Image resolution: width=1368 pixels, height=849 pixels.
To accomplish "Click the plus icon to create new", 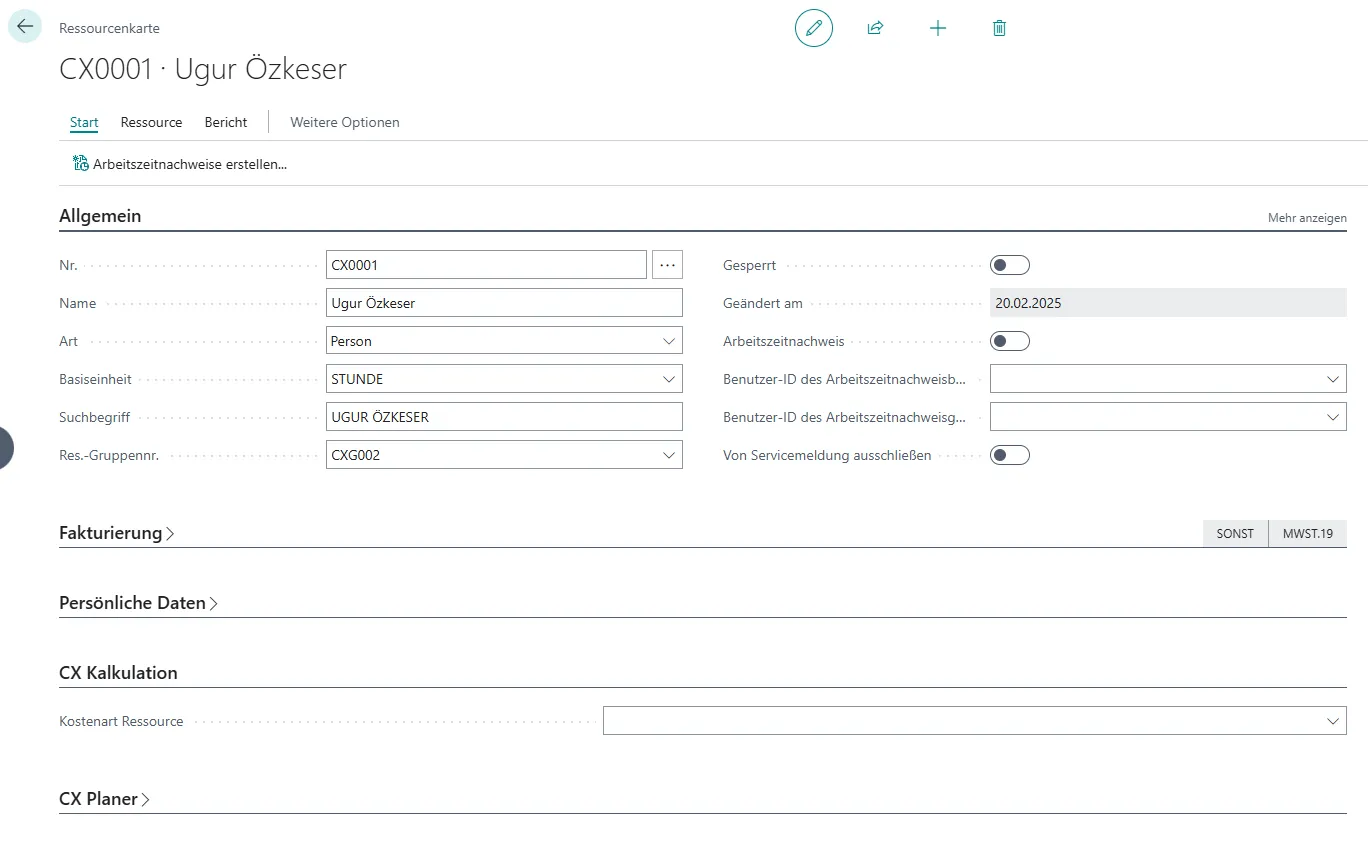I will point(937,28).
